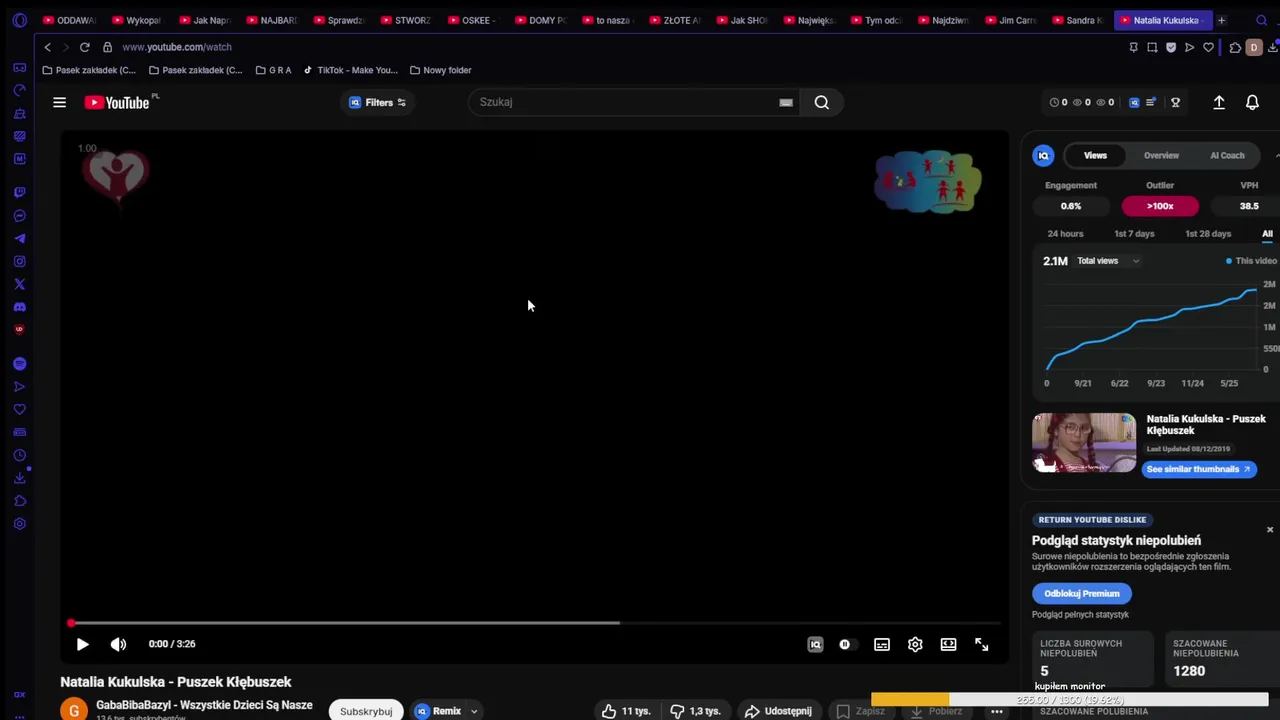The width and height of the screenshot is (1280, 720).
Task: Click the Puszek Kłębuszek thumbnail in vidIQ panel
Action: pos(1084,442)
